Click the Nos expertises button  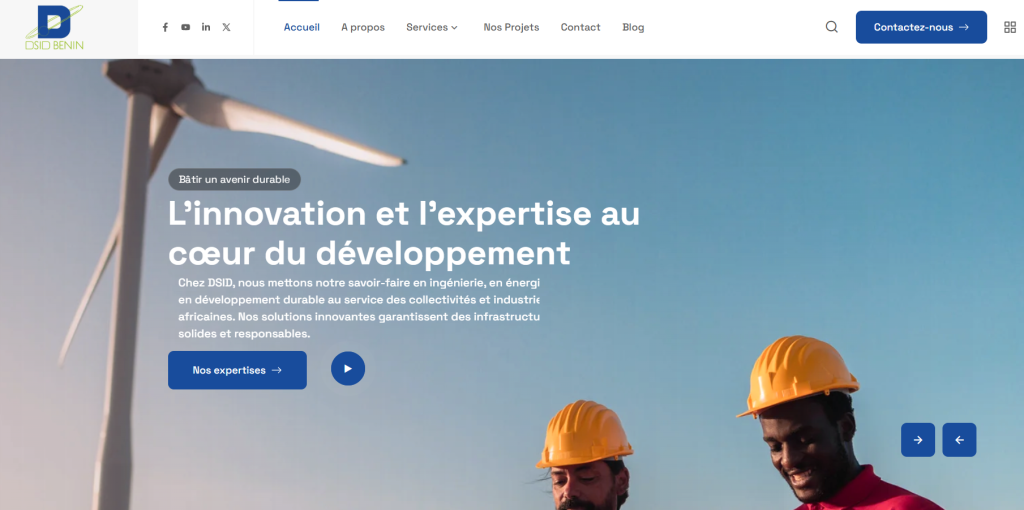pyautogui.click(x=237, y=370)
